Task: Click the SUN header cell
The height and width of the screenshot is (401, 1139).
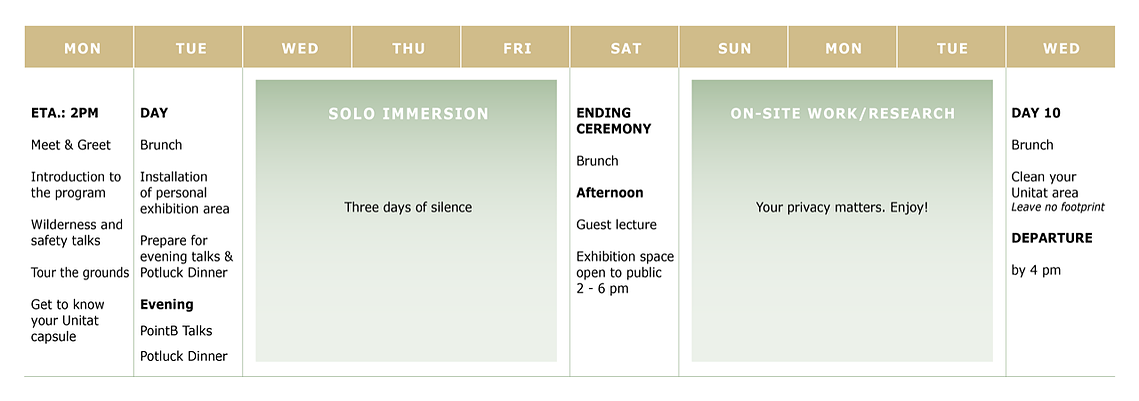Action: 733,47
